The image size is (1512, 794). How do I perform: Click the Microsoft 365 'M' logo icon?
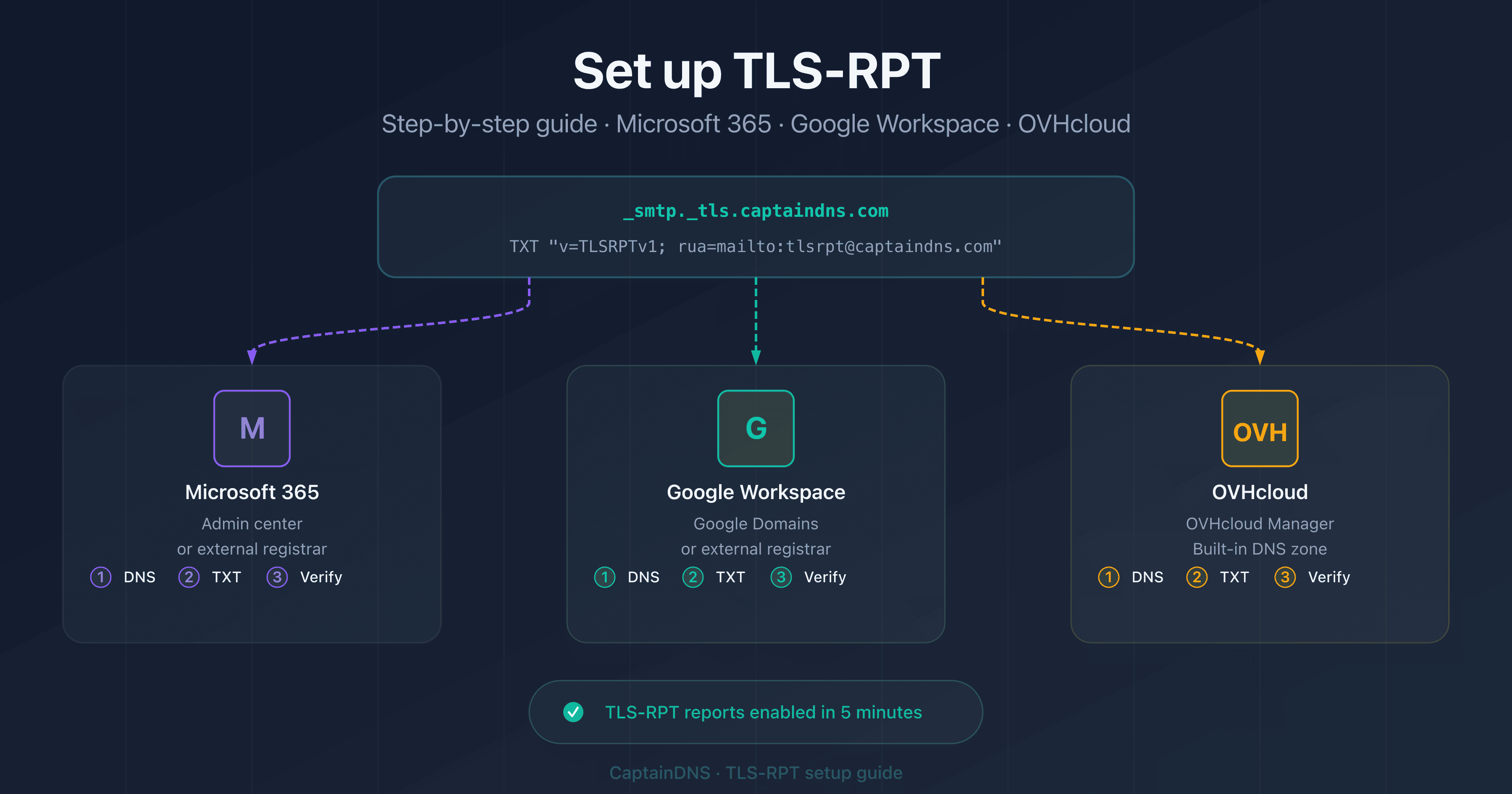(252, 428)
